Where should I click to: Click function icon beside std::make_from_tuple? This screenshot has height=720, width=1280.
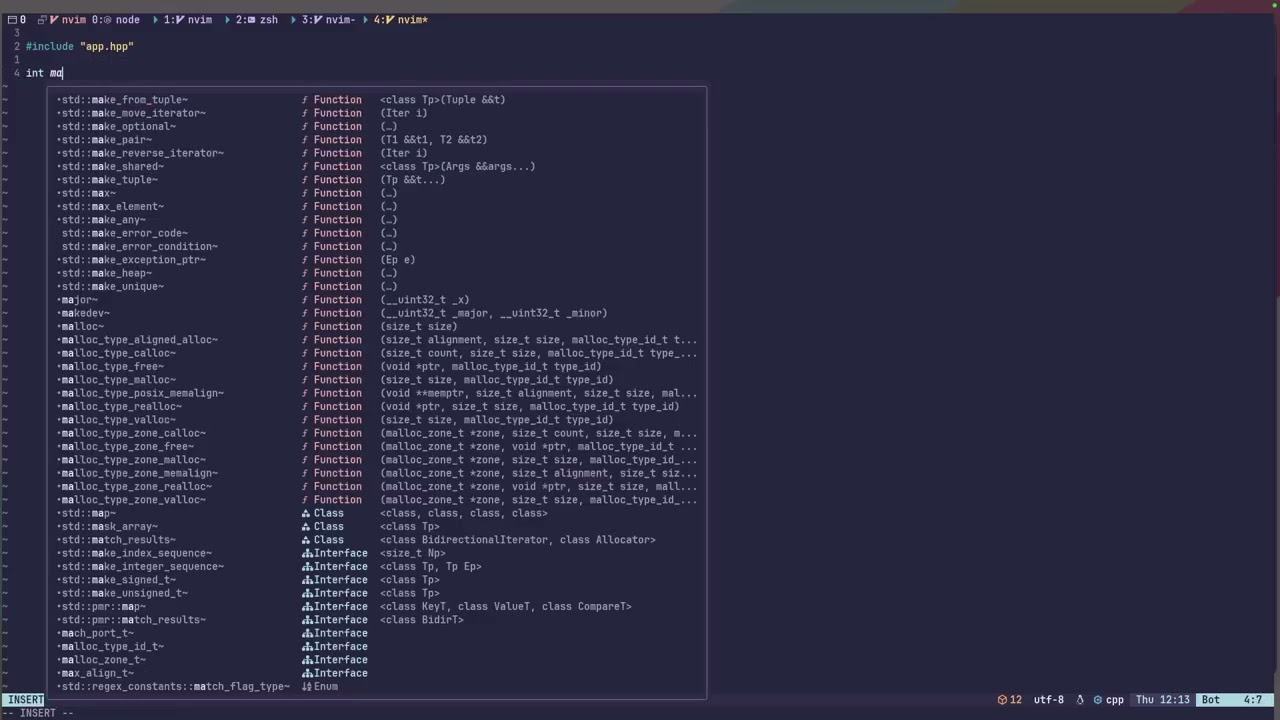click(305, 100)
